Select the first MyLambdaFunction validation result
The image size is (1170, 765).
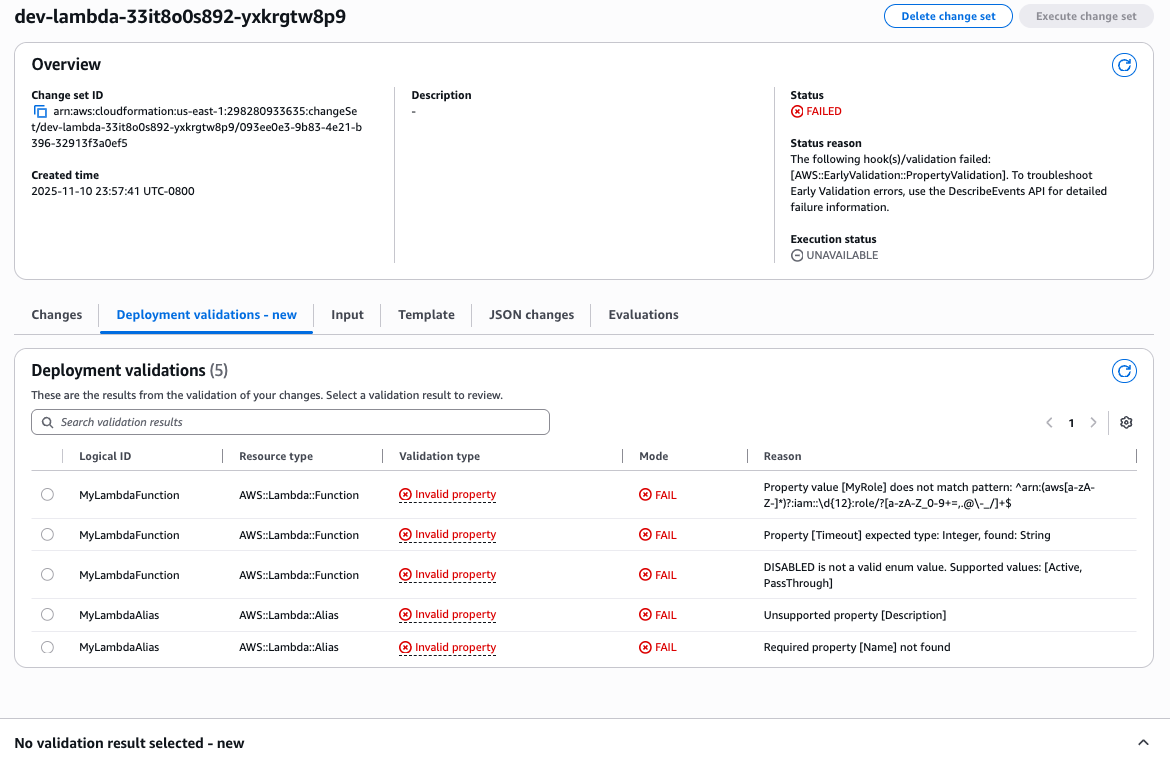coord(47,494)
